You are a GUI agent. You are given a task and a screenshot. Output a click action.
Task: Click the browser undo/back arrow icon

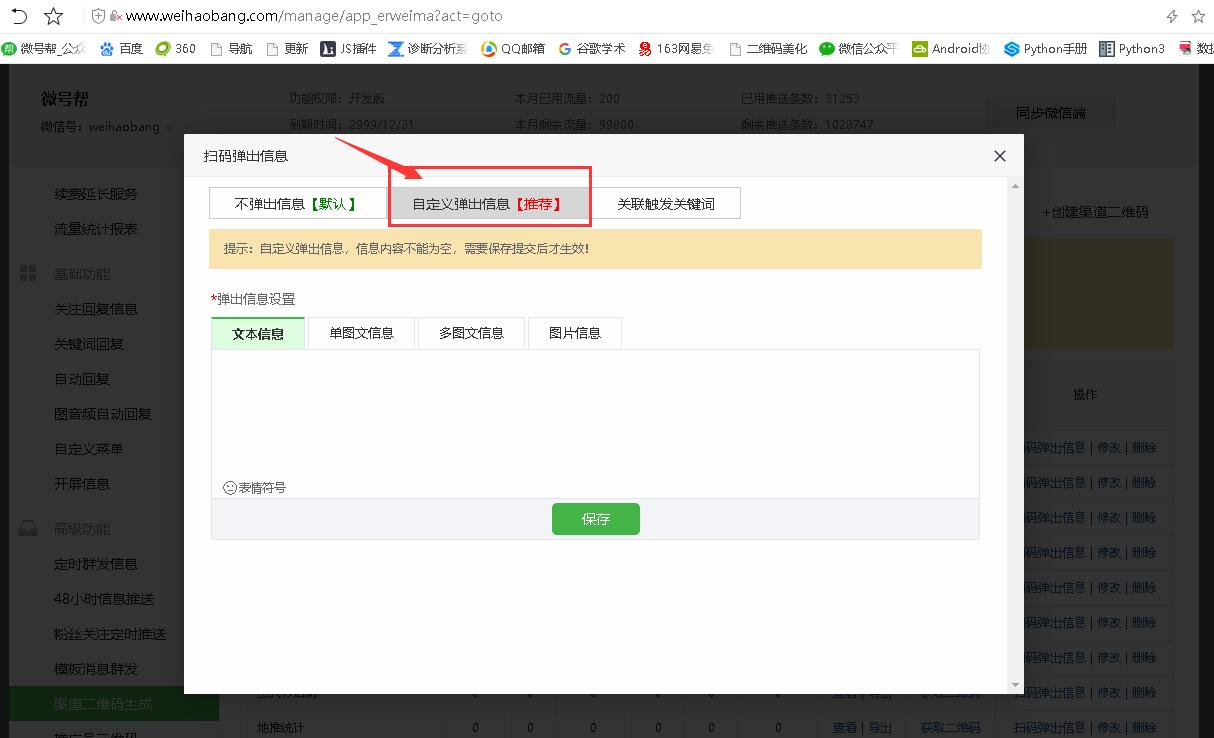point(19,16)
